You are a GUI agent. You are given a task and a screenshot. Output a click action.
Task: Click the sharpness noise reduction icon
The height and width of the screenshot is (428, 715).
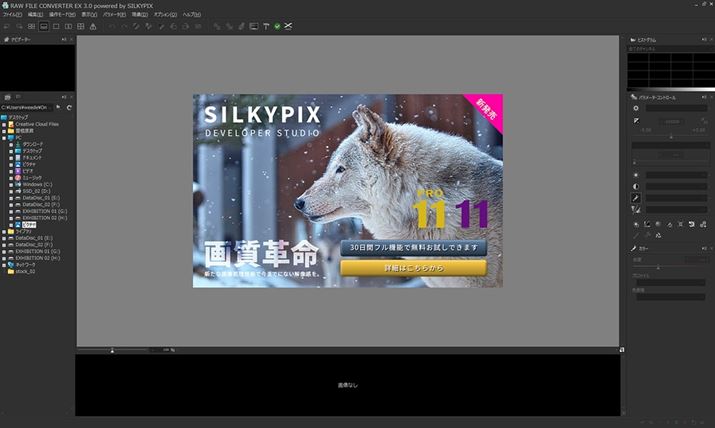click(x=636, y=210)
